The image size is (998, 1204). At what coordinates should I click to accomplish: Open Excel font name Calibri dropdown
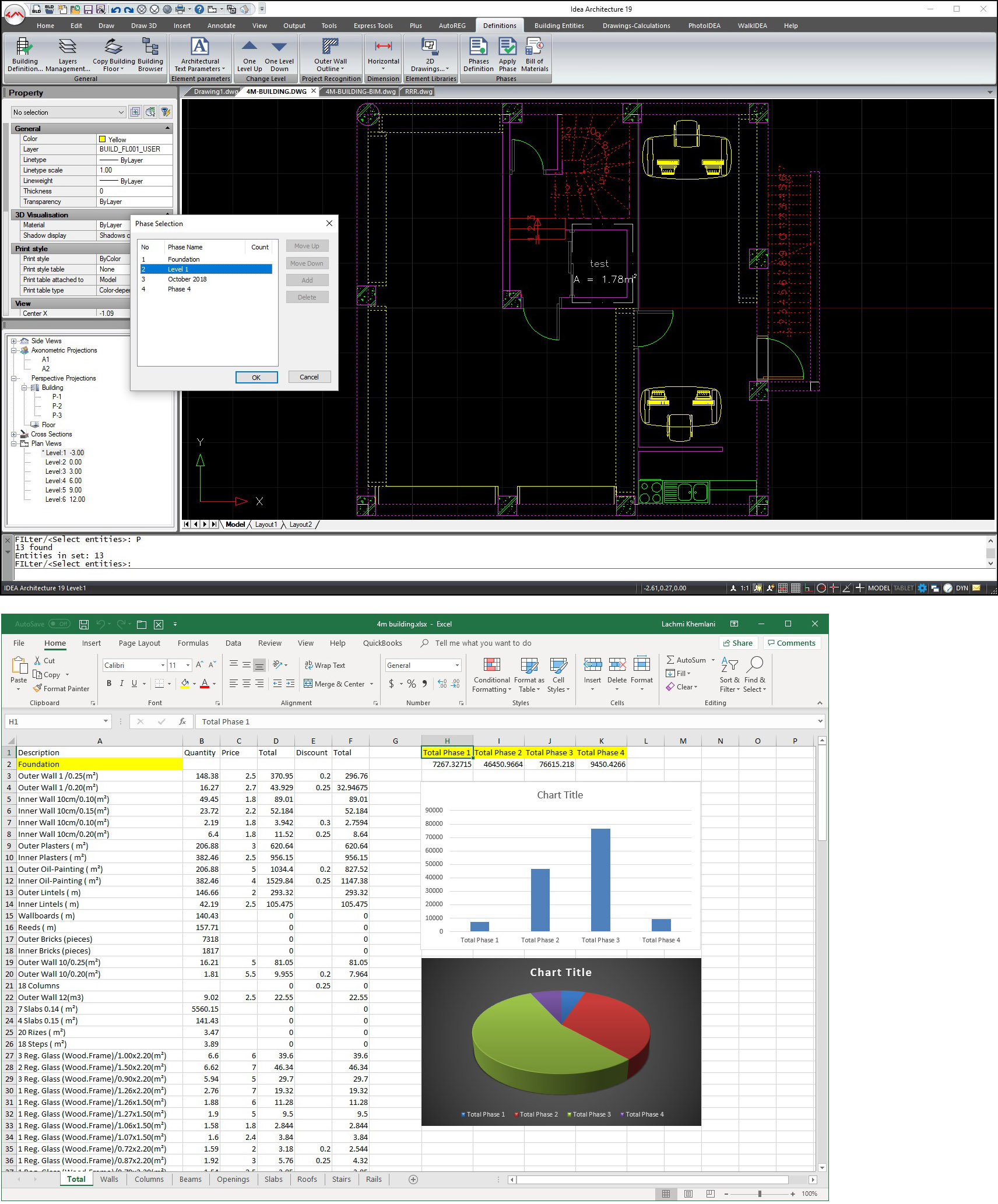(x=163, y=665)
